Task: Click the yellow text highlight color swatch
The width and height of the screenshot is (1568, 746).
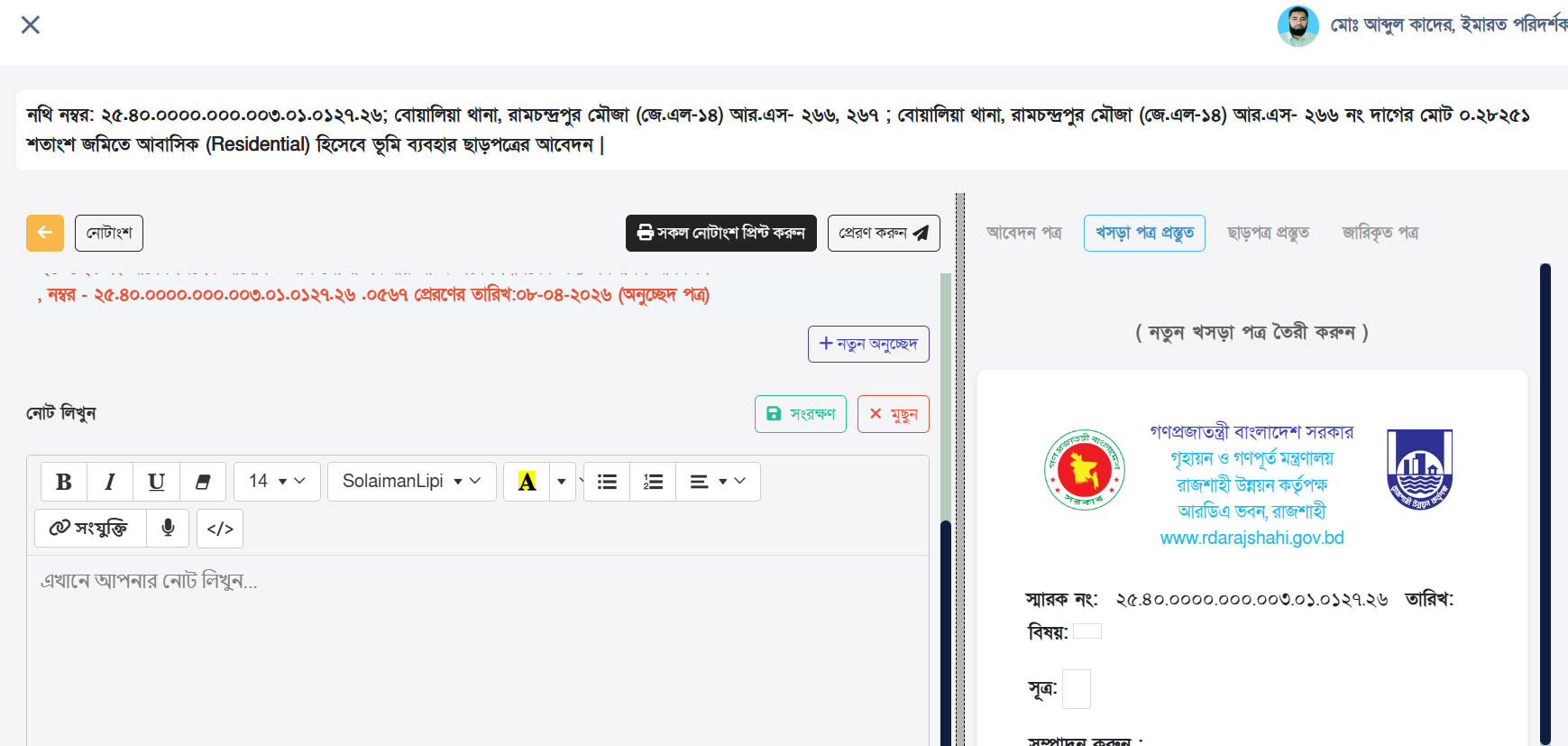Action: pyautogui.click(x=527, y=482)
